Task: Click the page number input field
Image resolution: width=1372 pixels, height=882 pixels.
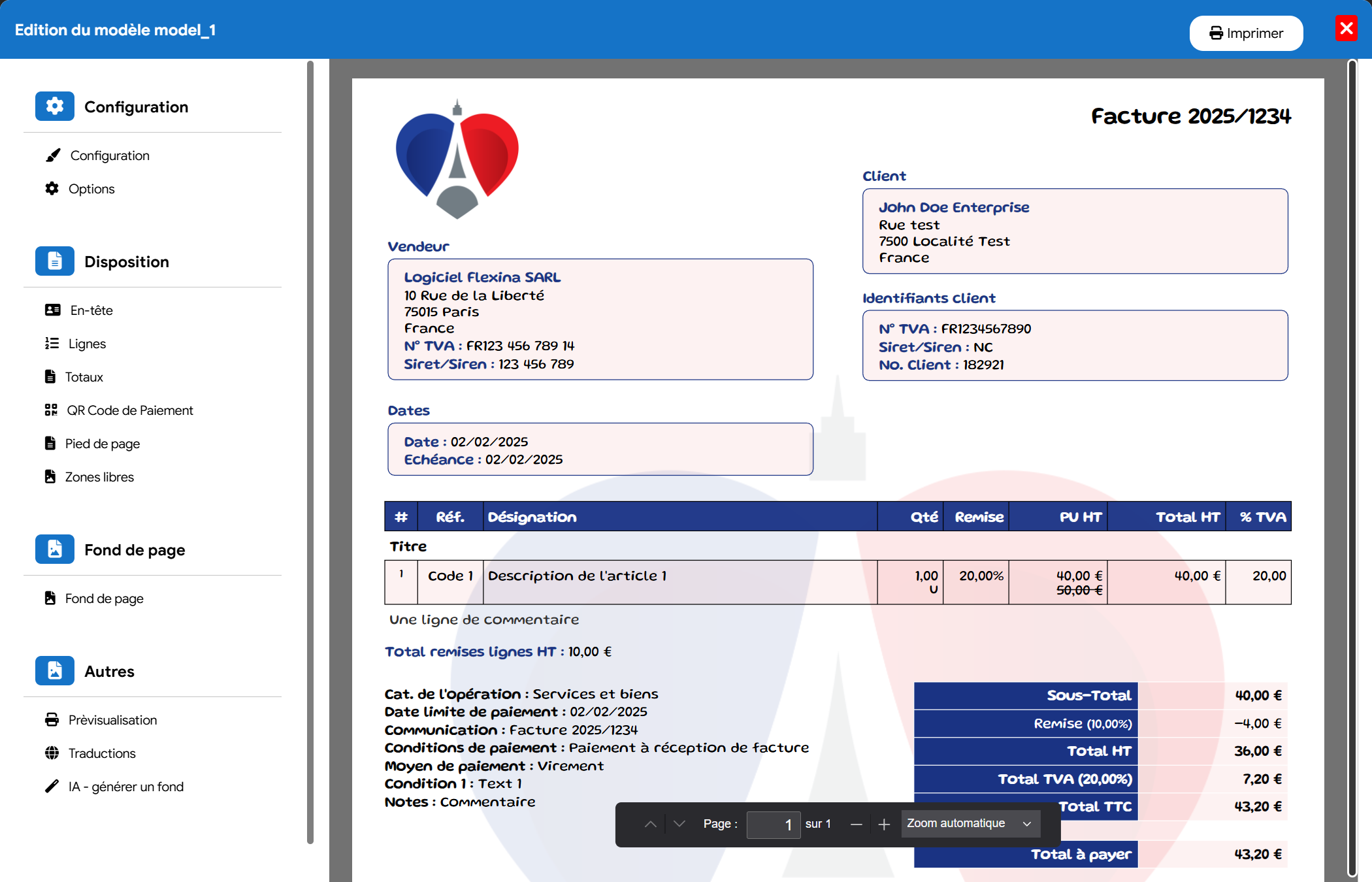Action: [774, 825]
